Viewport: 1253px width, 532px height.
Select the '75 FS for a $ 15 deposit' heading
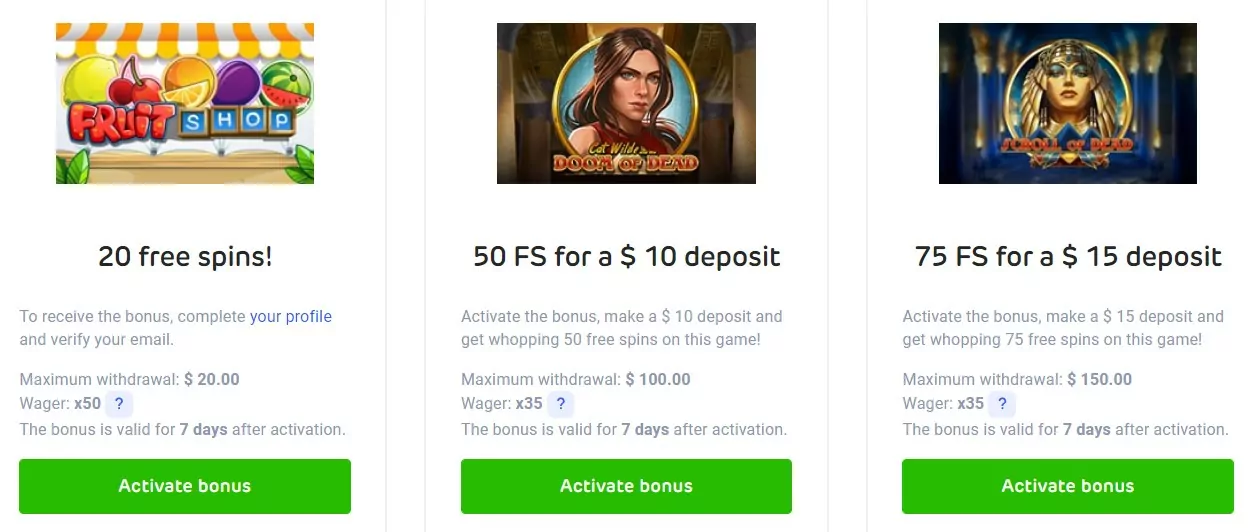(x=1068, y=257)
